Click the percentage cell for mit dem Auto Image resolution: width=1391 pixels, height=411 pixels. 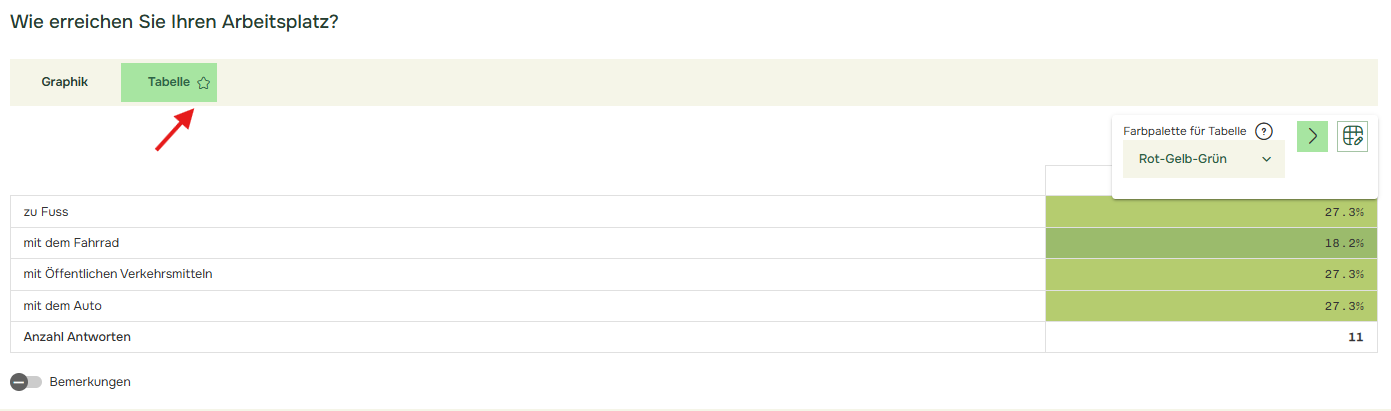point(1212,306)
